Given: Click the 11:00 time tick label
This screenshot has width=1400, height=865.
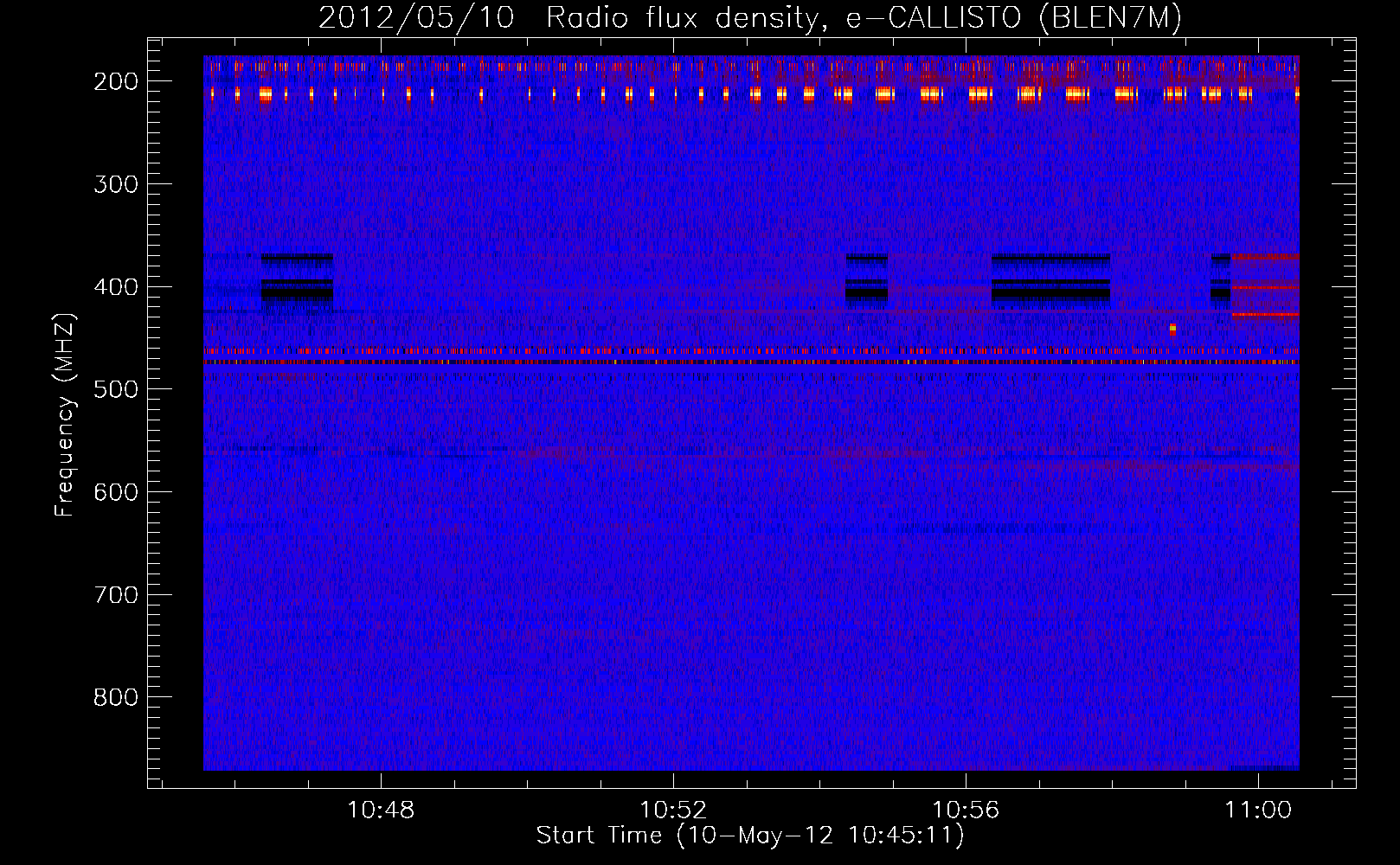Looking at the screenshot, I should click(x=1258, y=811).
